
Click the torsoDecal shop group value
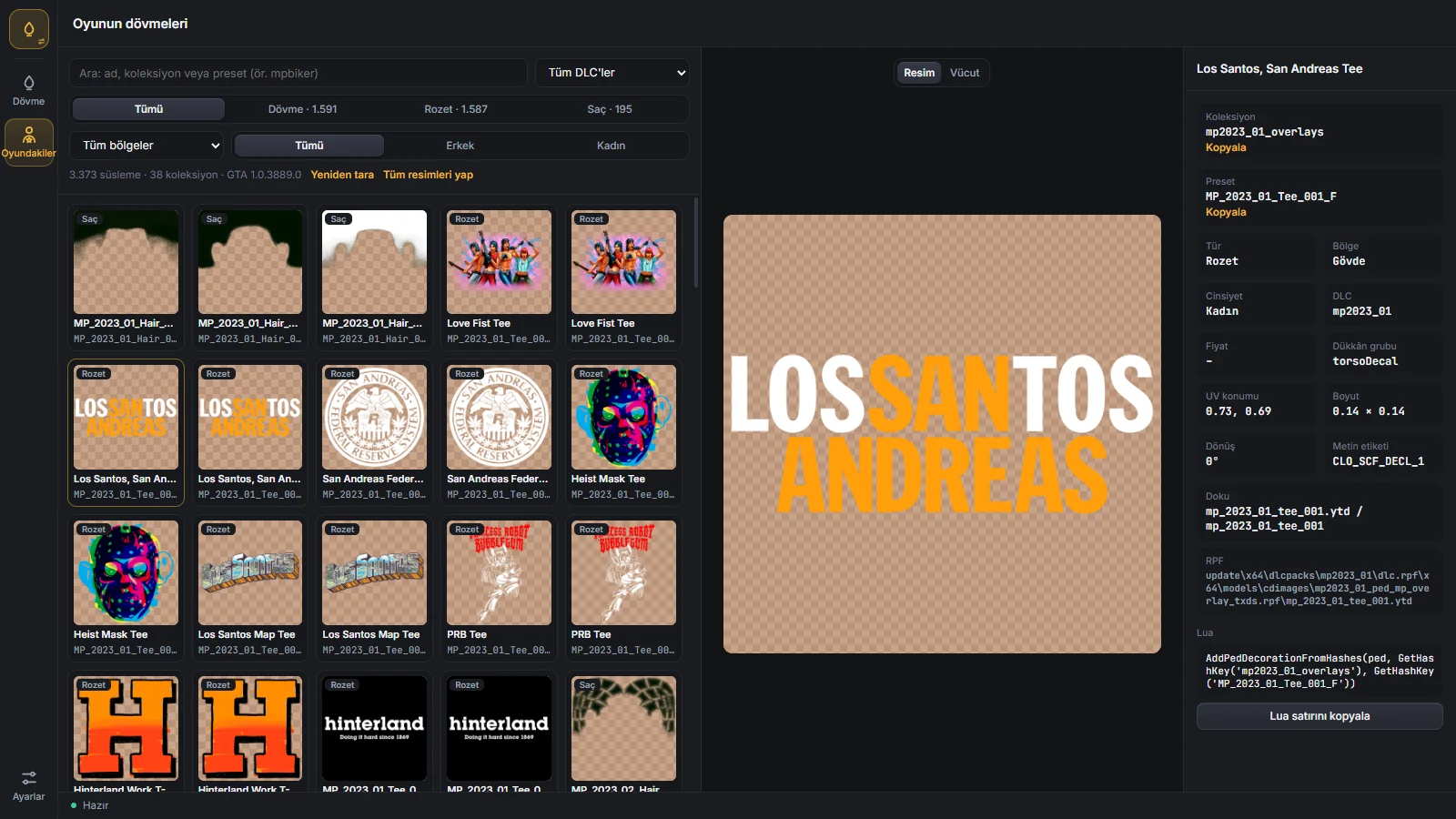(1365, 361)
